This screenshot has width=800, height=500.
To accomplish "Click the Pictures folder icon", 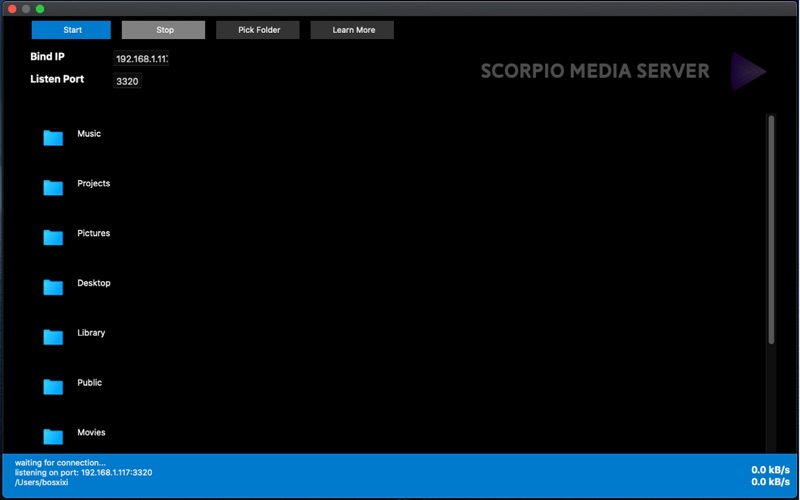I will (x=53, y=237).
